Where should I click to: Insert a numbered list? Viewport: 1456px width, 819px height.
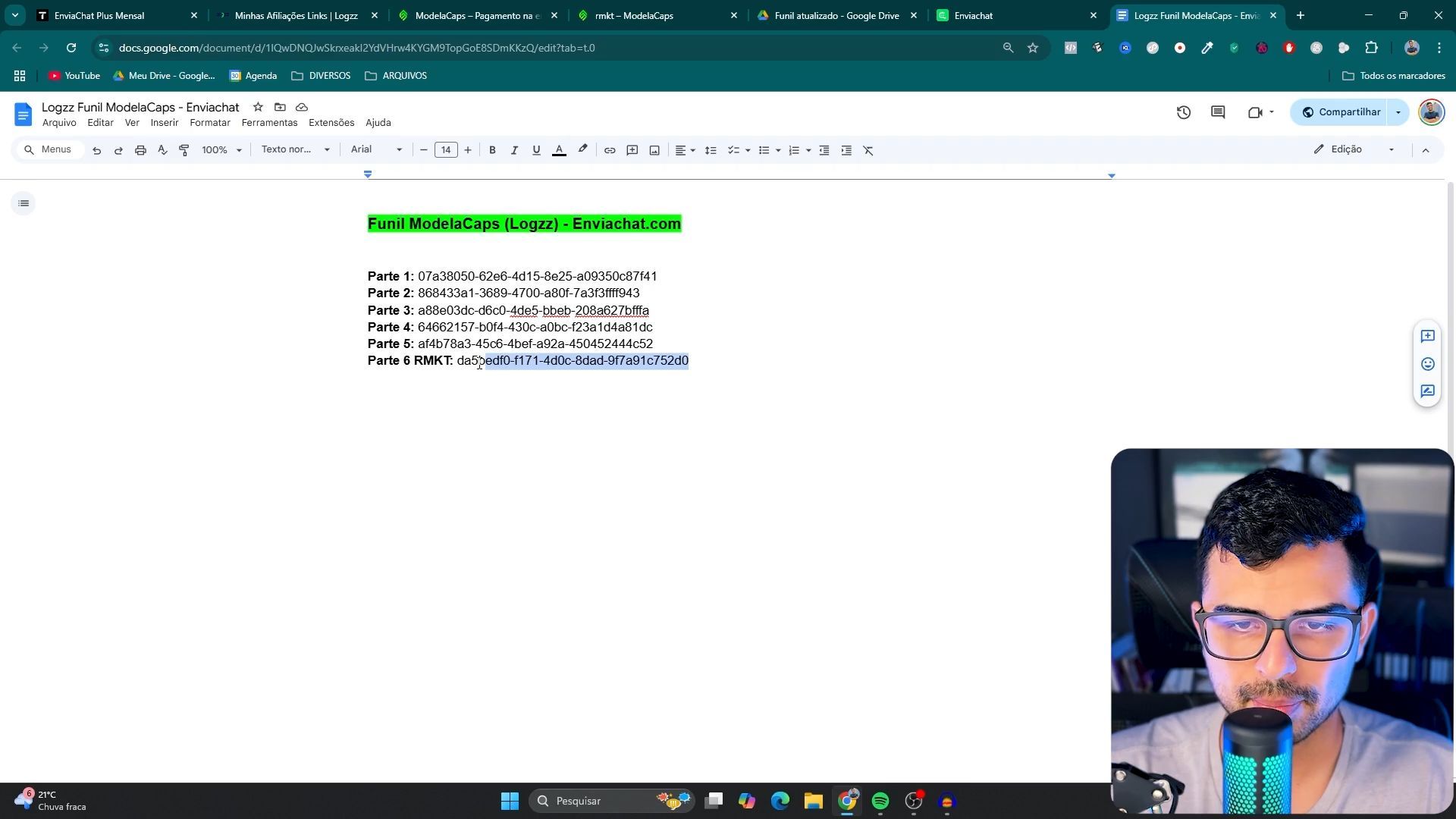click(x=794, y=150)
